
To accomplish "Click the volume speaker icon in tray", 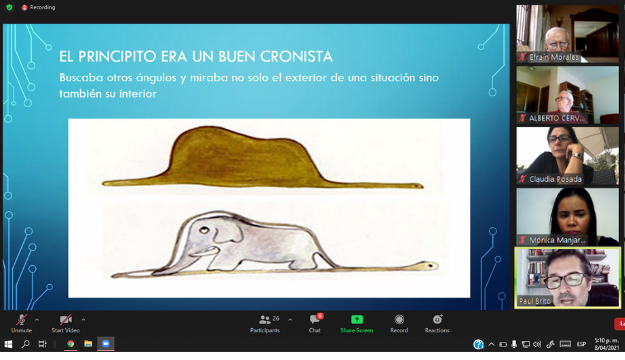I will pyautogui.click(x=537, y=344).
